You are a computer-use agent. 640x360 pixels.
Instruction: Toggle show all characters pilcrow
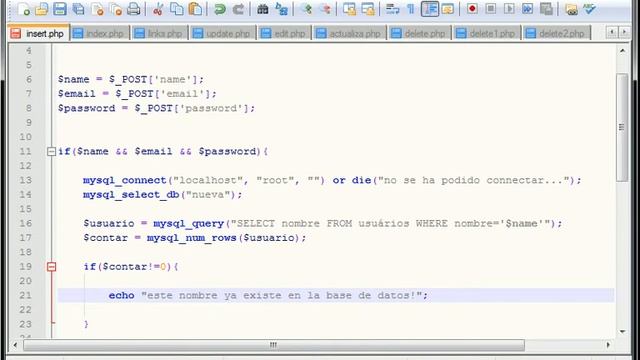coord(411,9)
